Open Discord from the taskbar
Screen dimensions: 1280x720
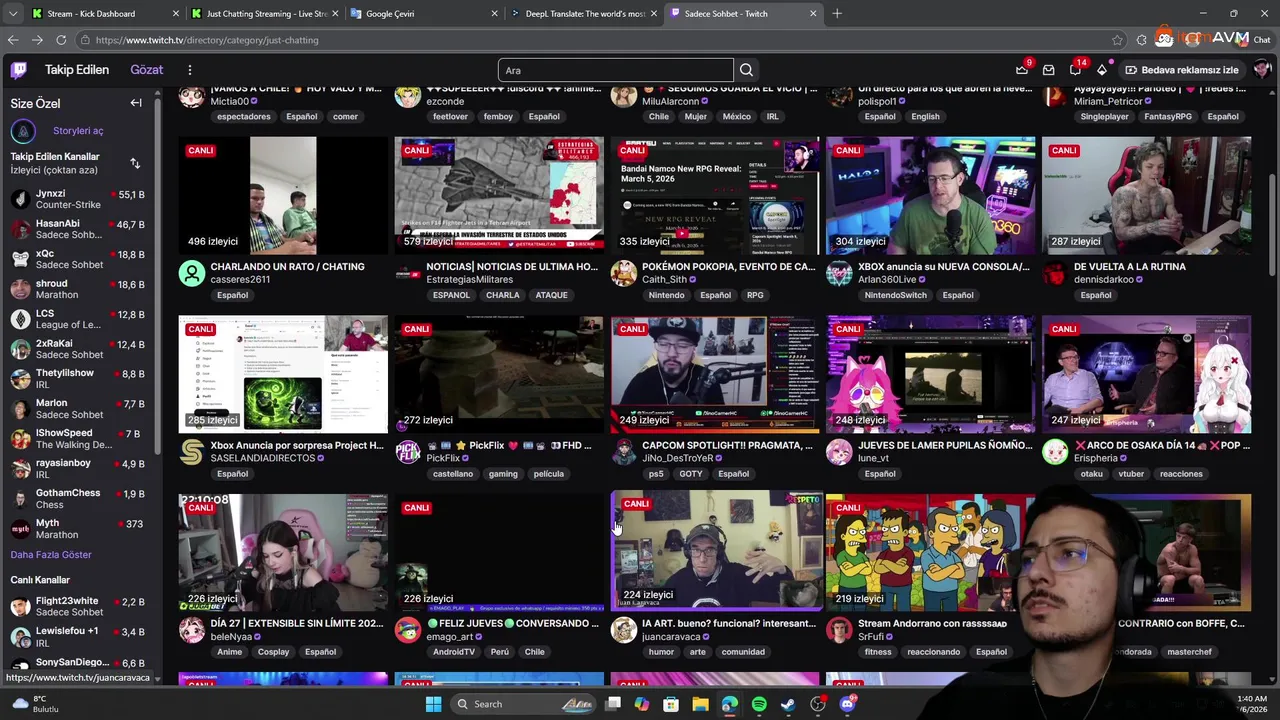coord(847,704)
